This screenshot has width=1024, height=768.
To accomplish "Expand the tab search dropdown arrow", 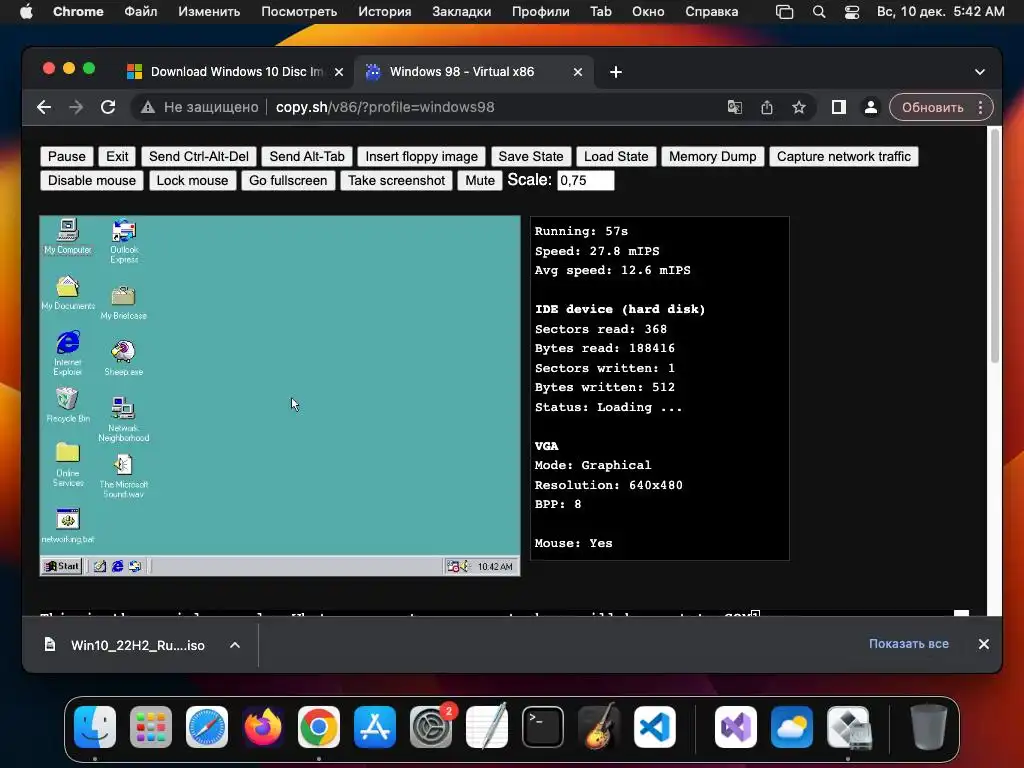I will point(980,72).
